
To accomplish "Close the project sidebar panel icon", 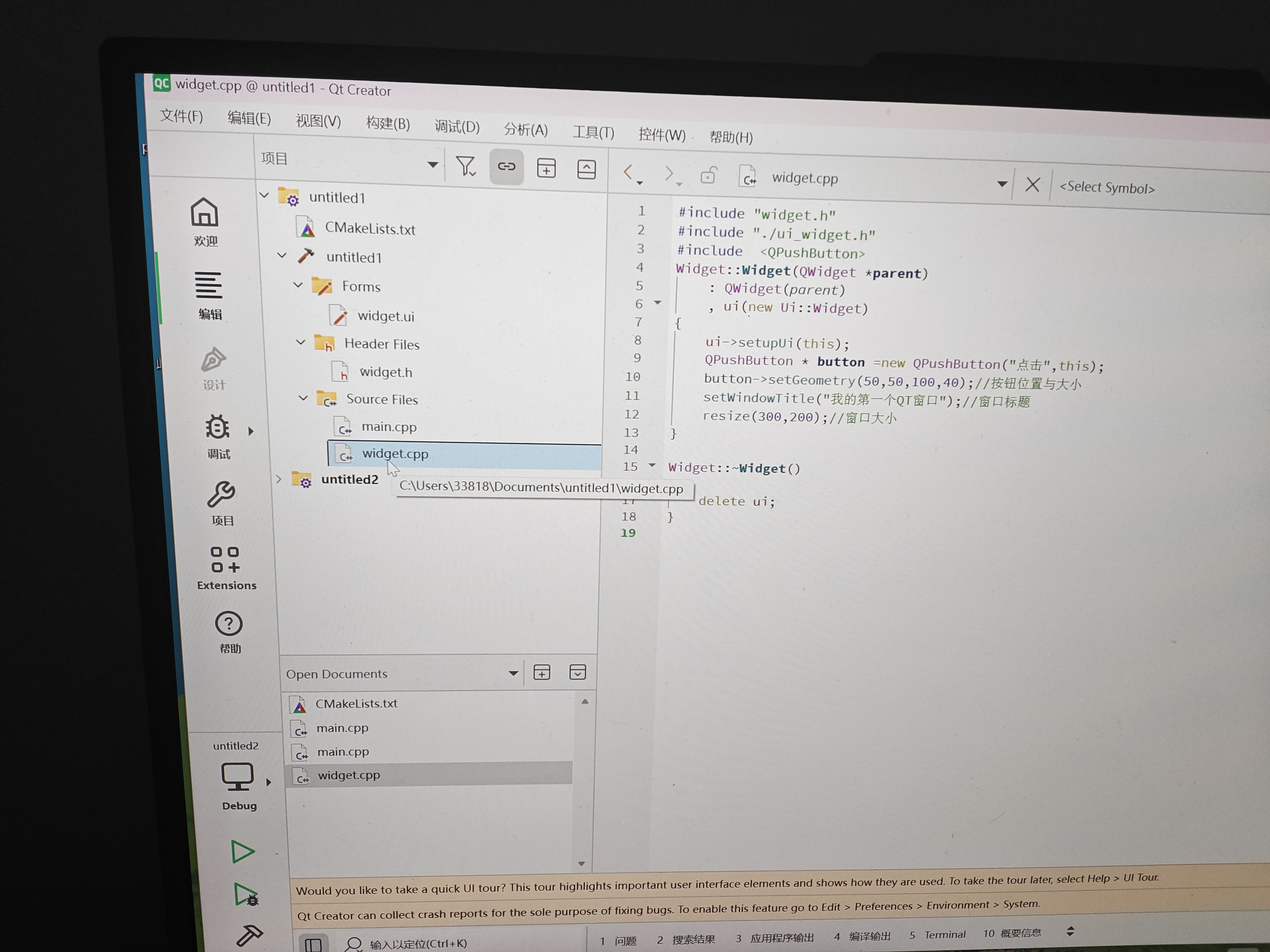I will click(x=586, y=170).
